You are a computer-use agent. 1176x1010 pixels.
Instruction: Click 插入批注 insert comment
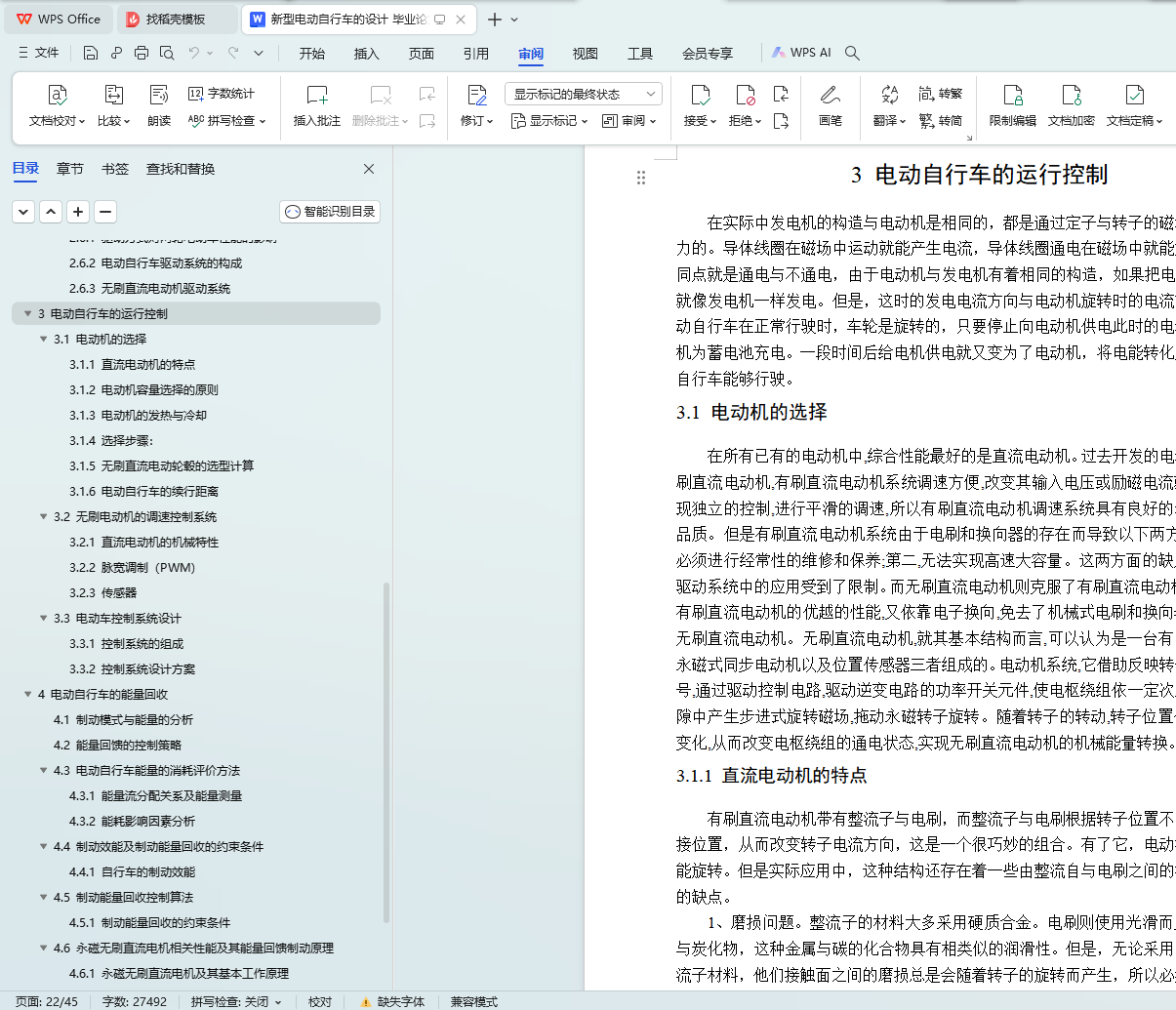click(x=317, y=106)
